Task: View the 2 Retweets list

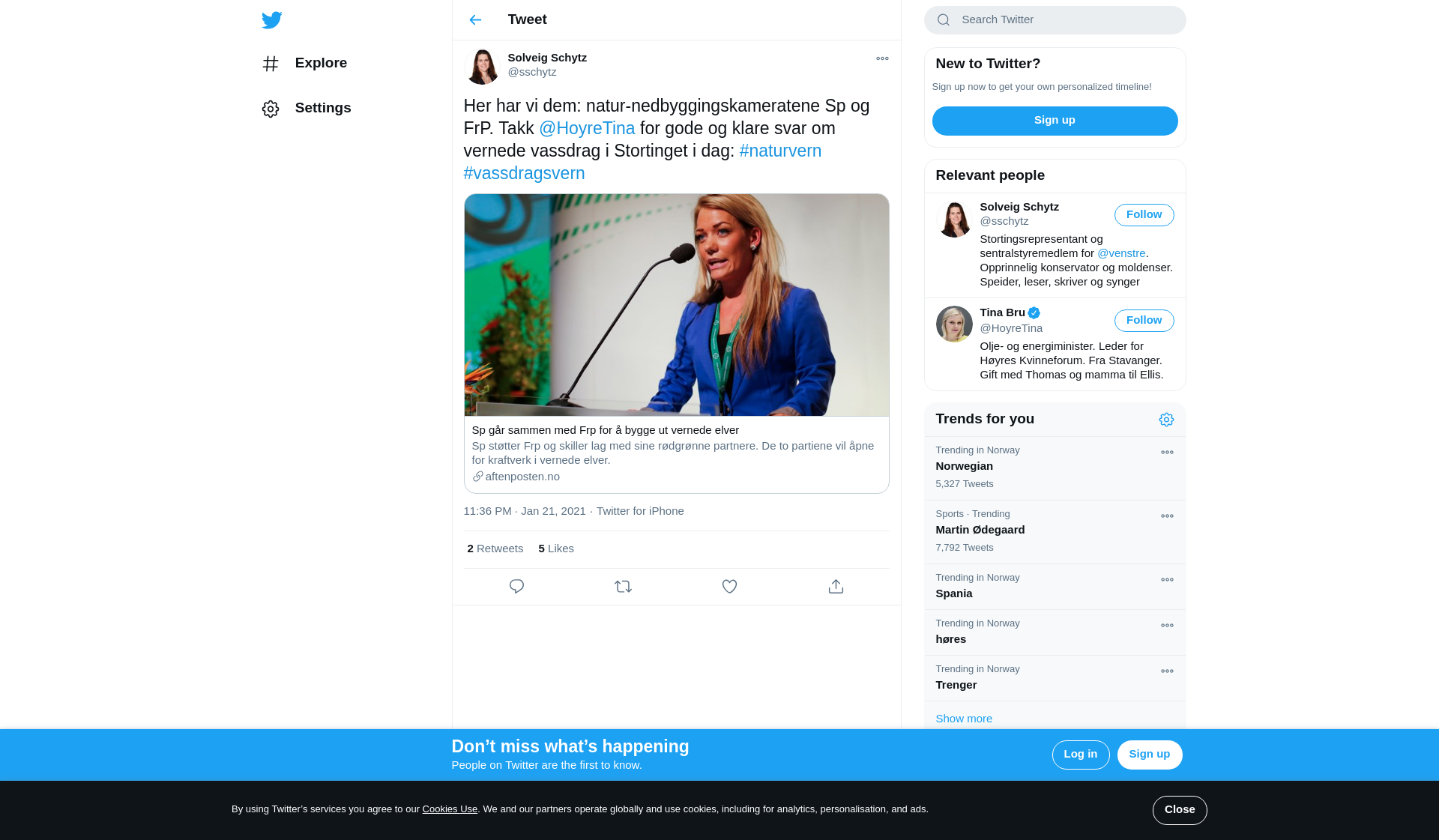Action: coord(495,549)
